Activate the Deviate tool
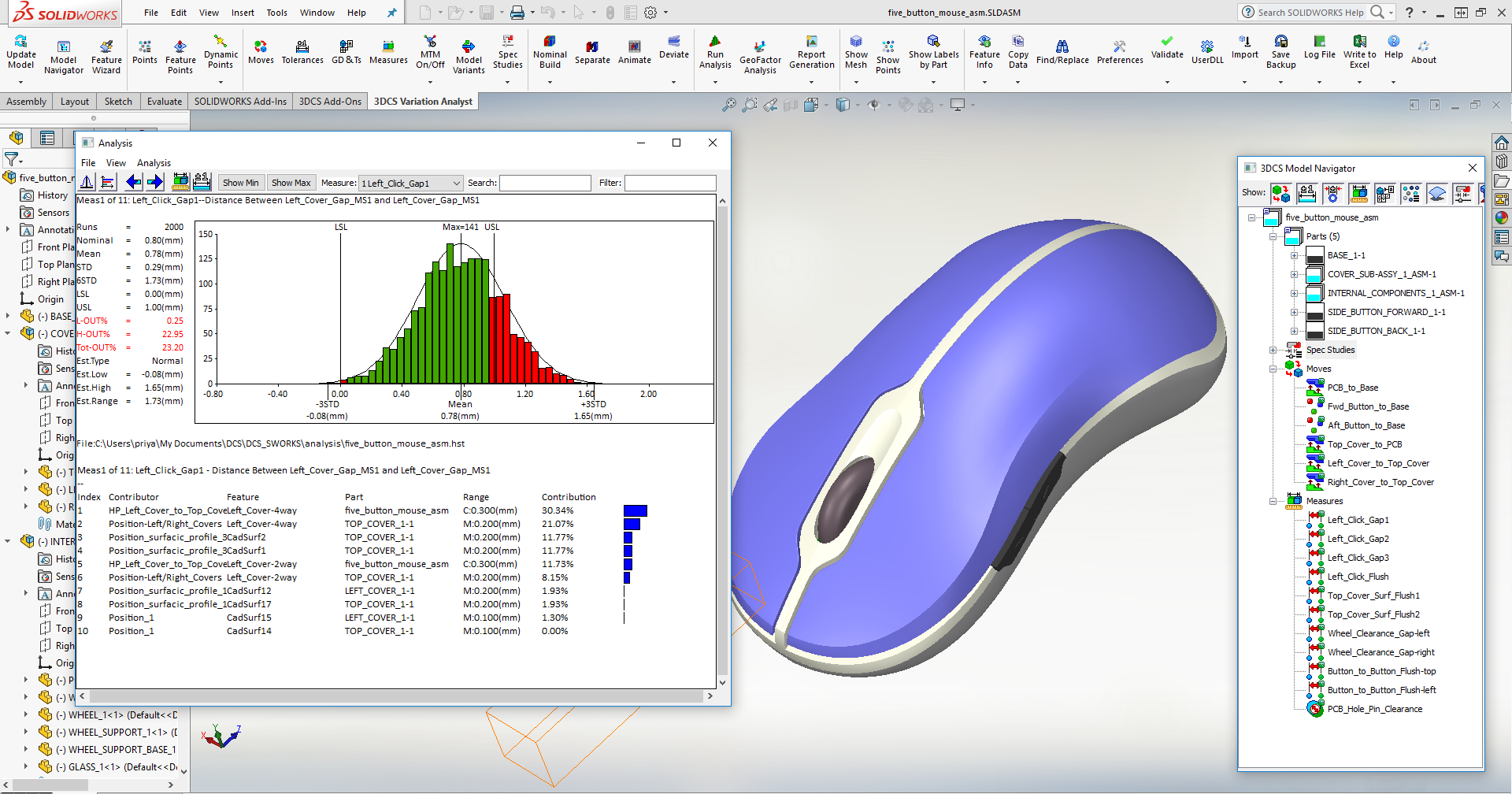This screenshot has width=1512, height=794. point(673,49)
